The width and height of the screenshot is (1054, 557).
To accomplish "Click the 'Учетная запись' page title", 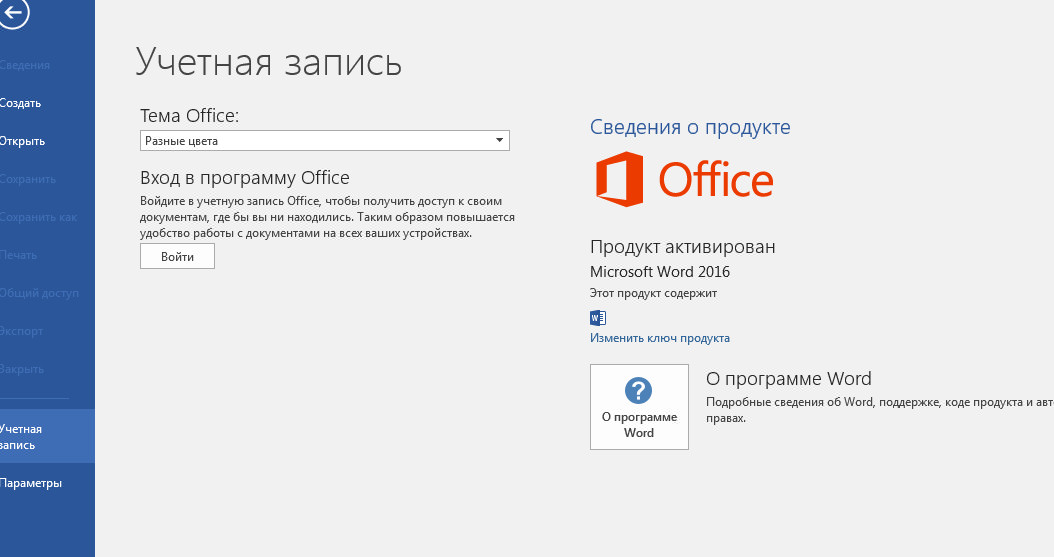I will (x=269, y=62).
